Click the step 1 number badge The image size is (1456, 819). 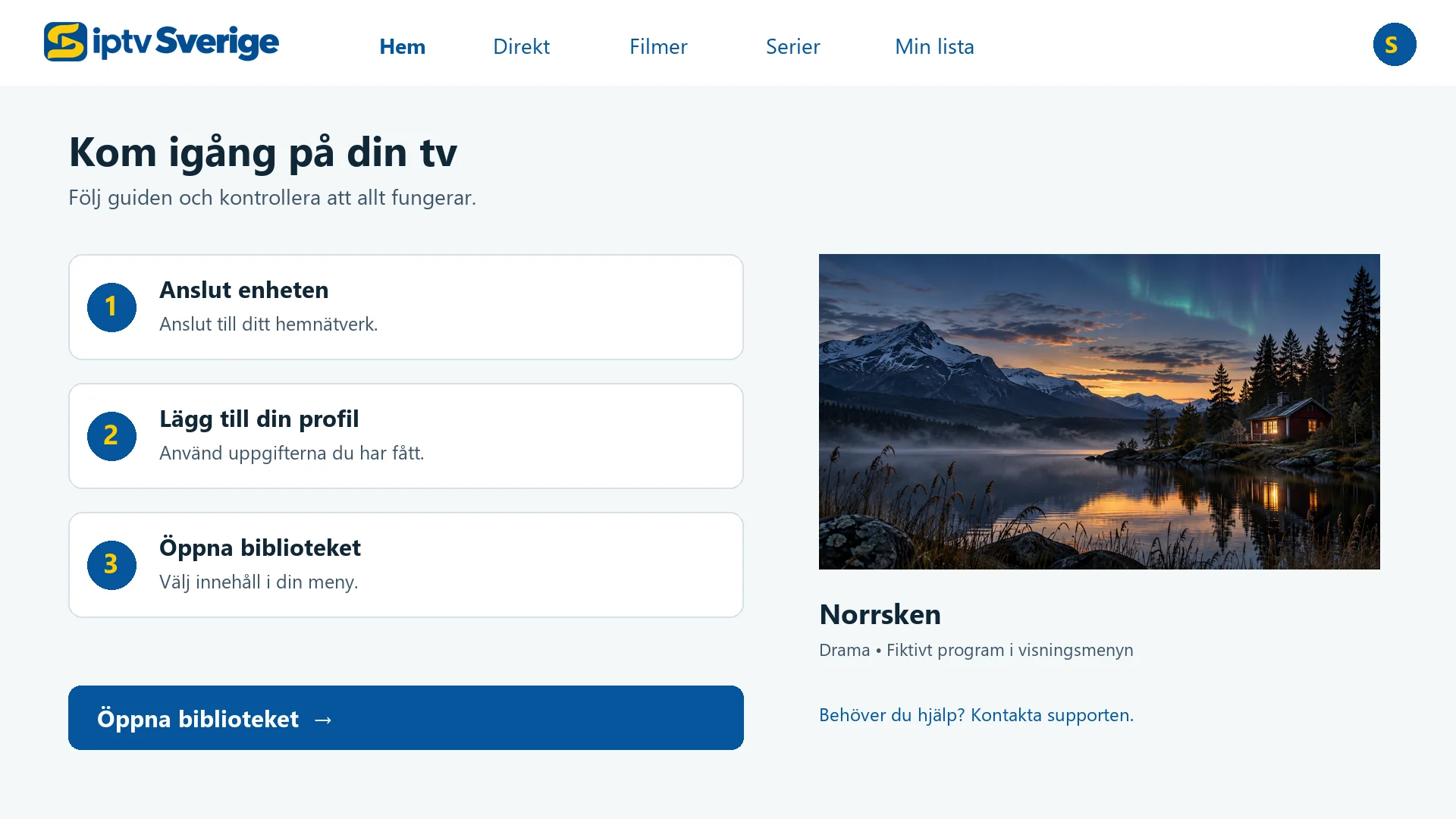pyautogui.click(x=111, y=307)
